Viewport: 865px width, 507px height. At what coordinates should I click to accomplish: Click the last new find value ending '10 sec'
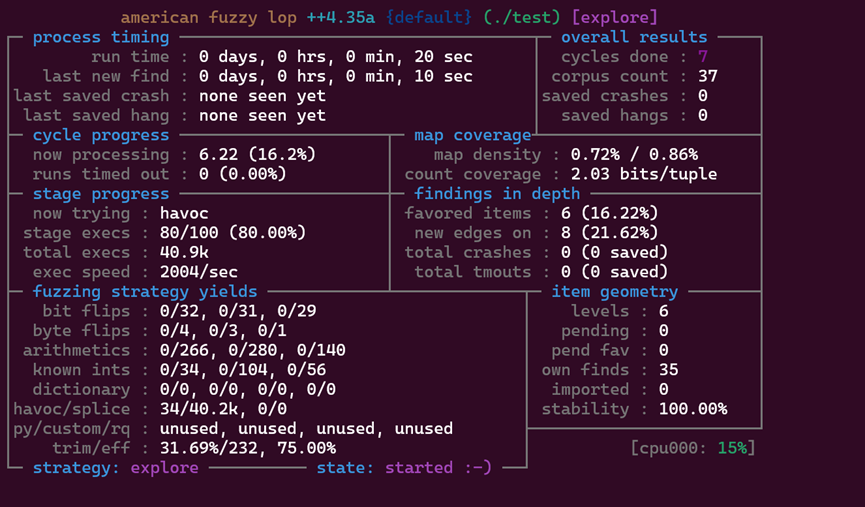point(336,76)
